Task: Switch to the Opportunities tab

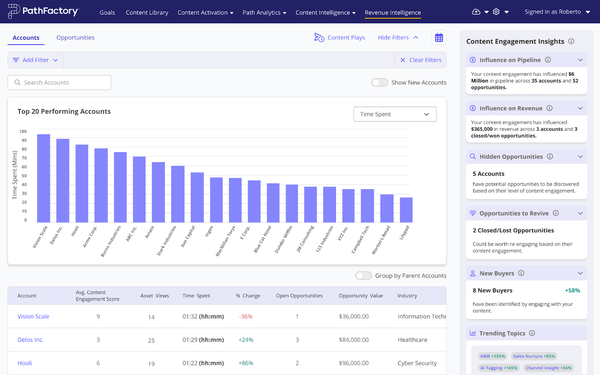Action: tap(75, 38)
